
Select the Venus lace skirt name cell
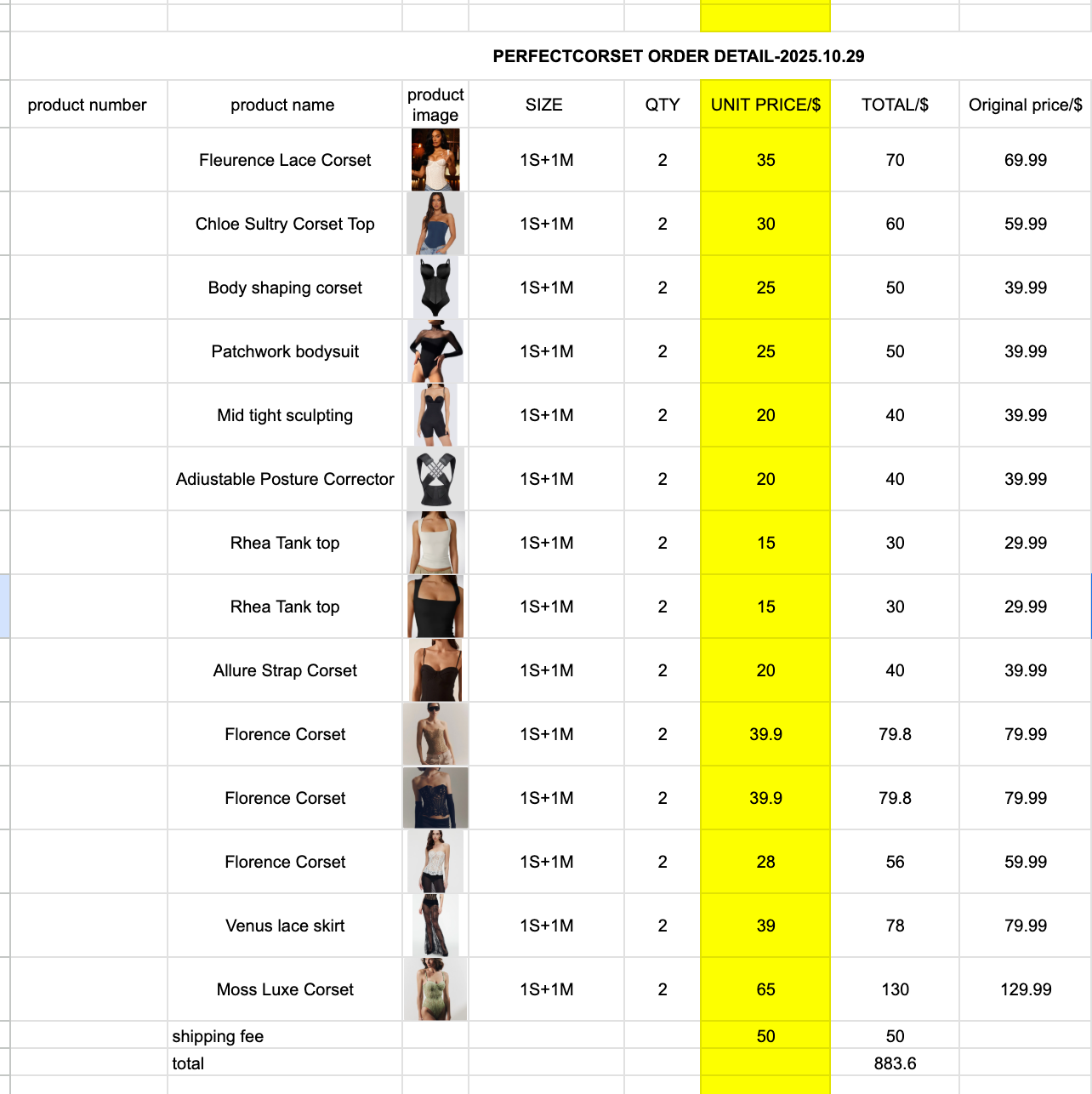285,926
